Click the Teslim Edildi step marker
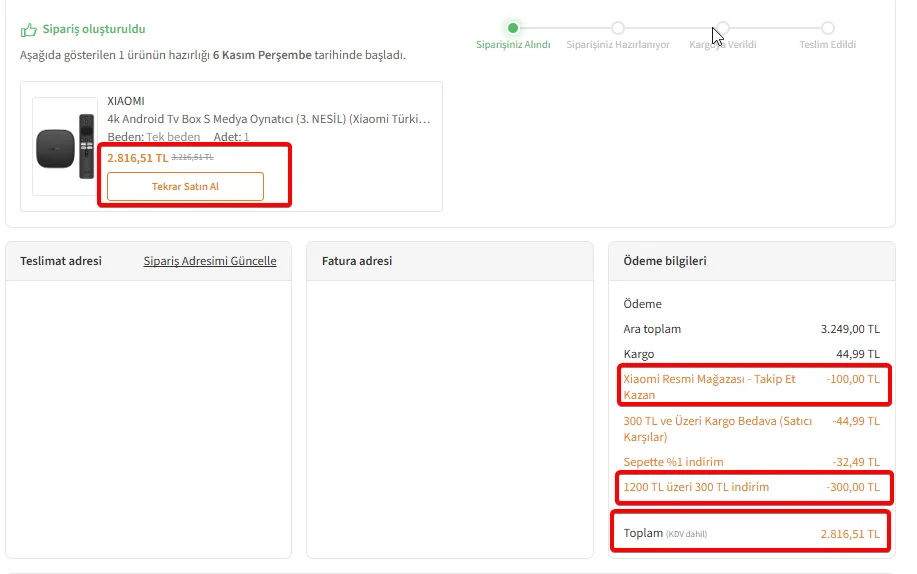The height and width of the screenshot is (574, 917). [x=828, y=28]
